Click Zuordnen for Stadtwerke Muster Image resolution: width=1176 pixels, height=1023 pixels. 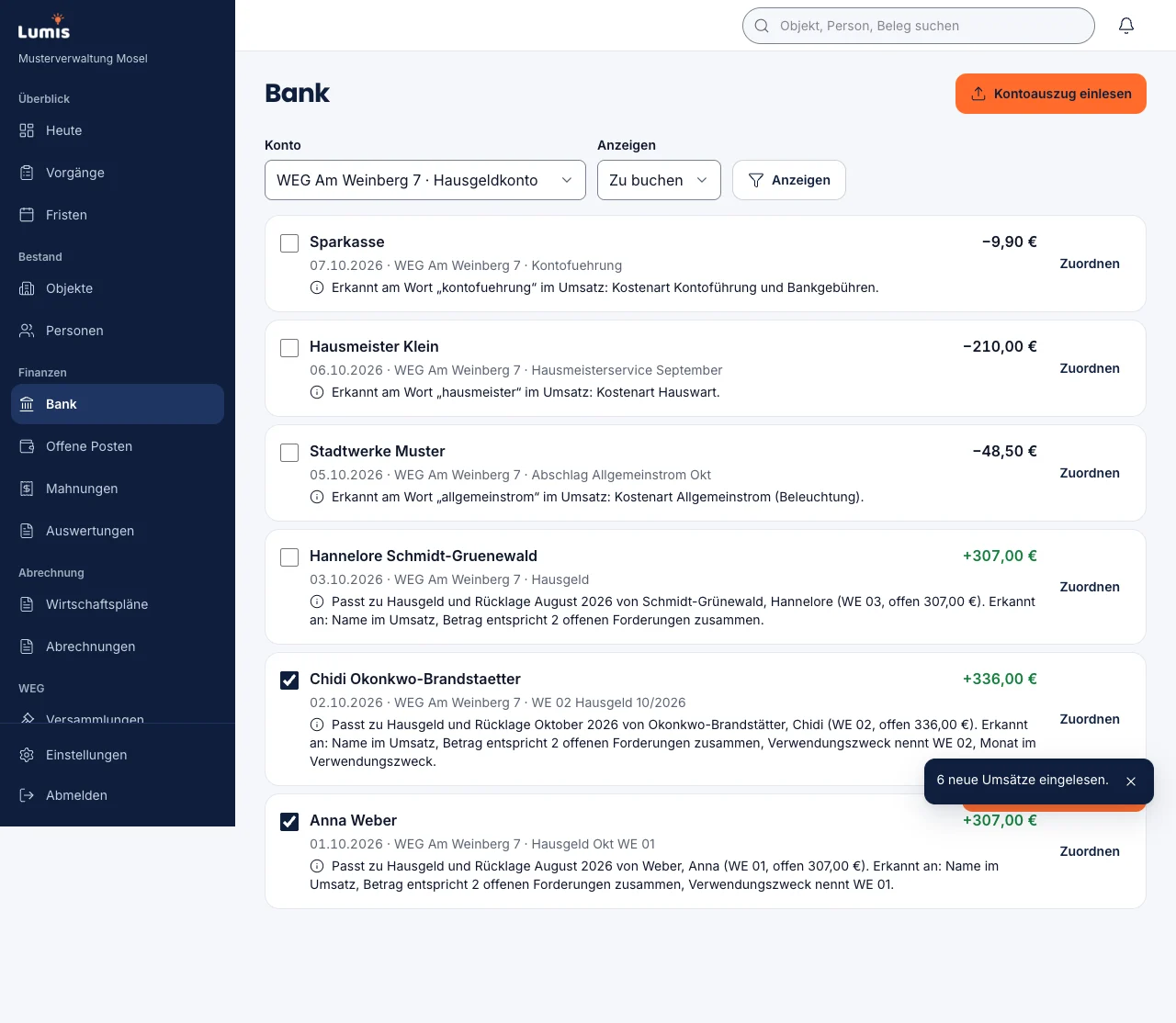(x=1090, y=473)
